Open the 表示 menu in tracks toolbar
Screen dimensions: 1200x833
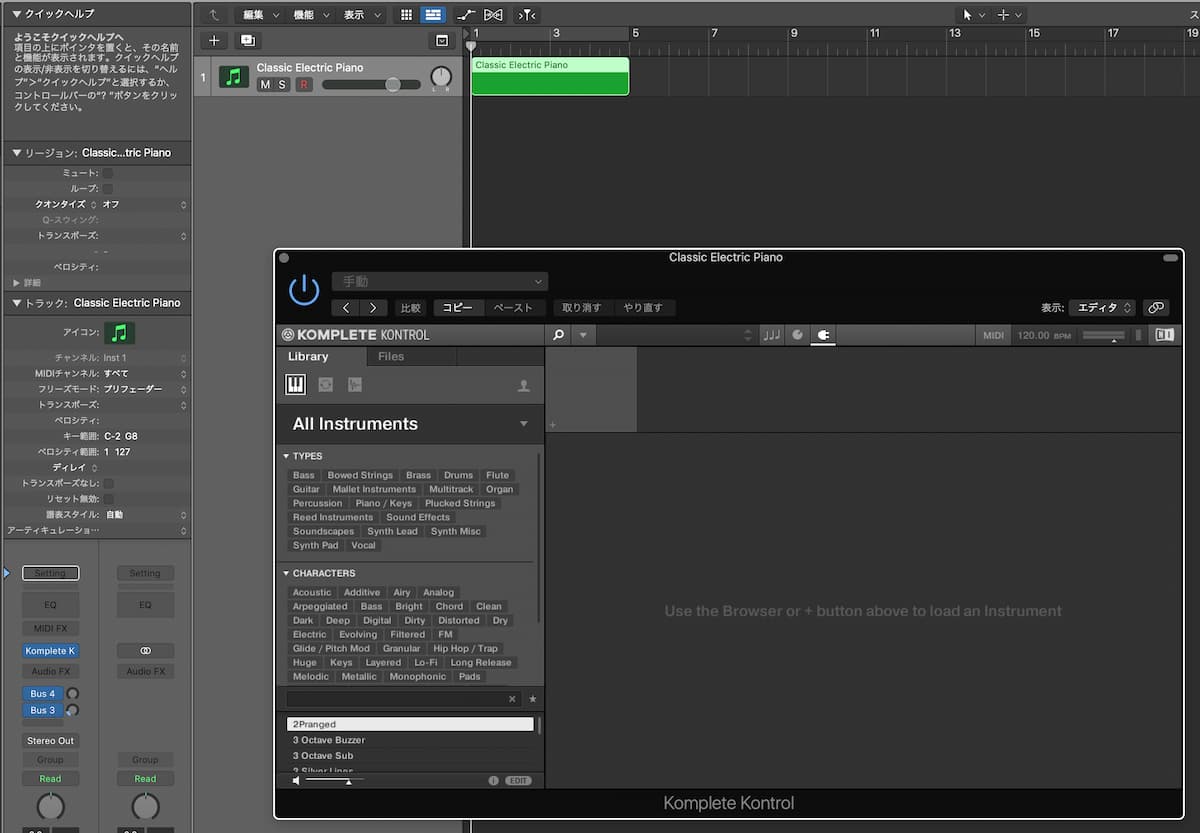click(360, 15)
